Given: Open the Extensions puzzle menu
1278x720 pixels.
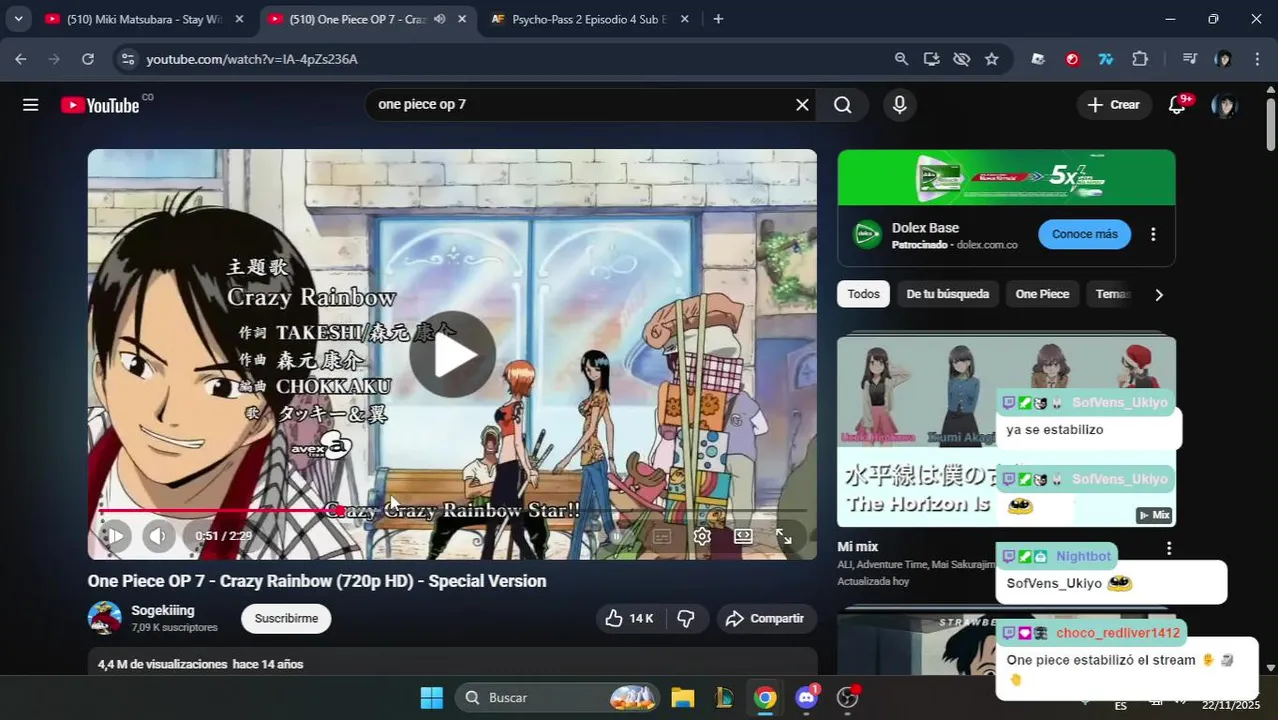Looking at the screenshot, I should pyautogui.click(x=1140, y=59).
